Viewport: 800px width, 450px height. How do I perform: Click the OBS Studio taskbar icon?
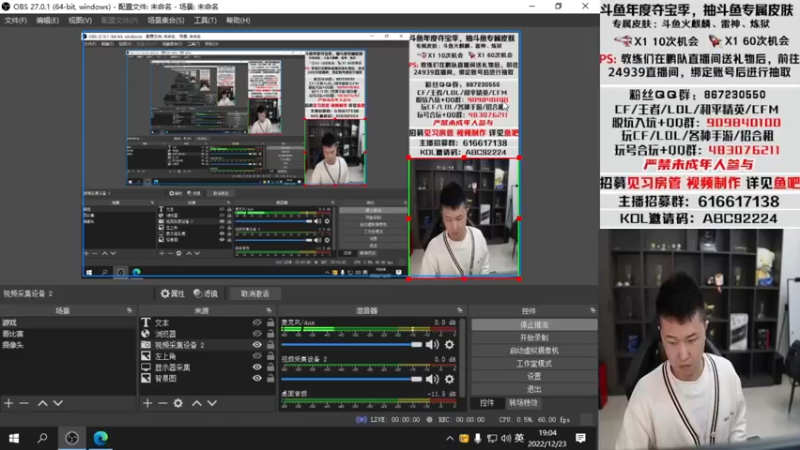click(x=72, y=438)
